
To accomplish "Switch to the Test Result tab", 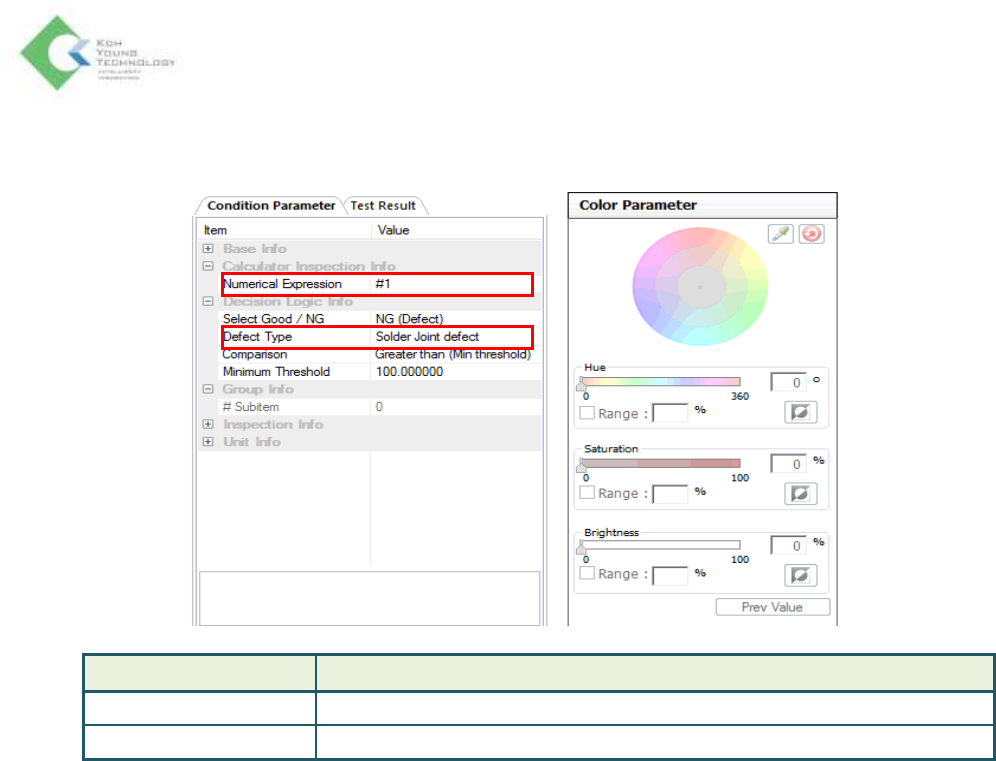I will (383, 206).
